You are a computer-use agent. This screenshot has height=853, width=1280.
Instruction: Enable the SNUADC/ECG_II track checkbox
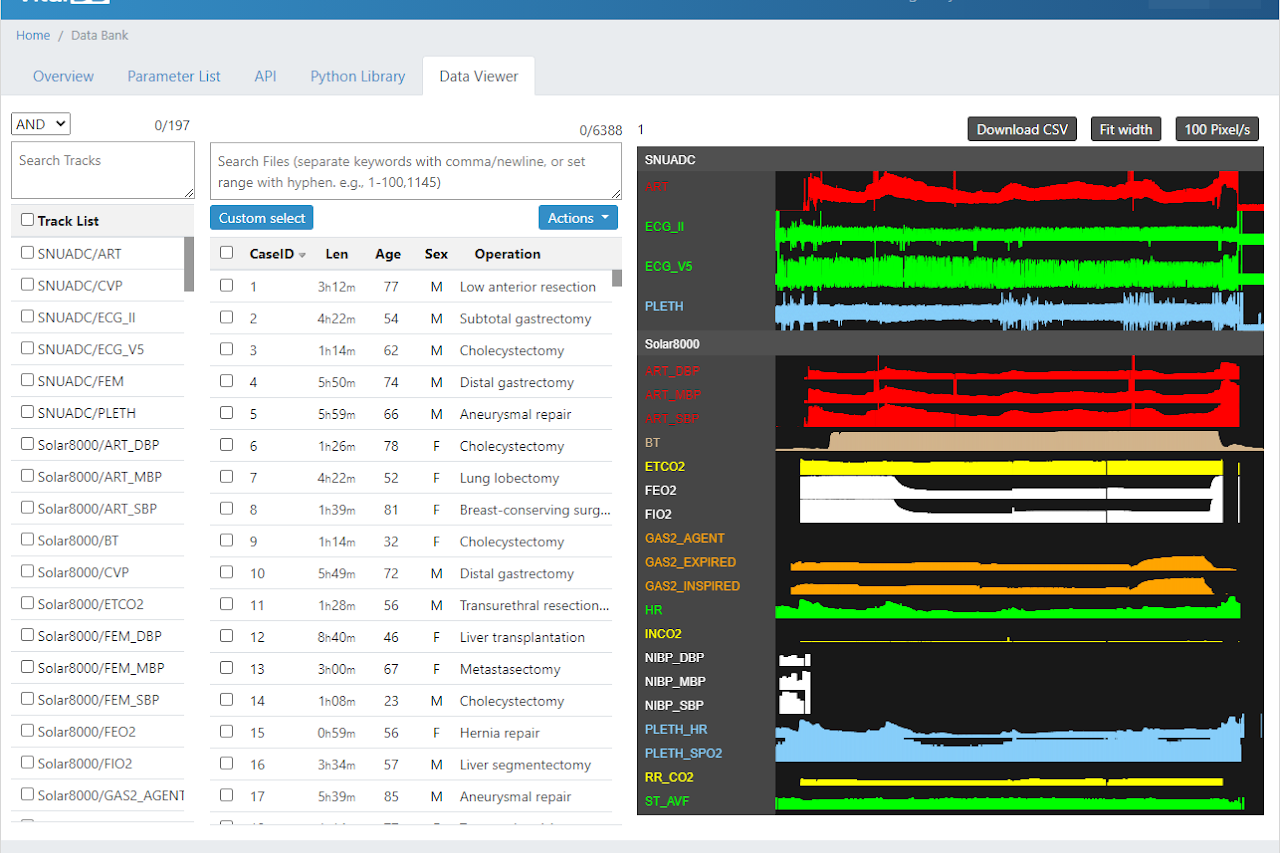point(27,317)
